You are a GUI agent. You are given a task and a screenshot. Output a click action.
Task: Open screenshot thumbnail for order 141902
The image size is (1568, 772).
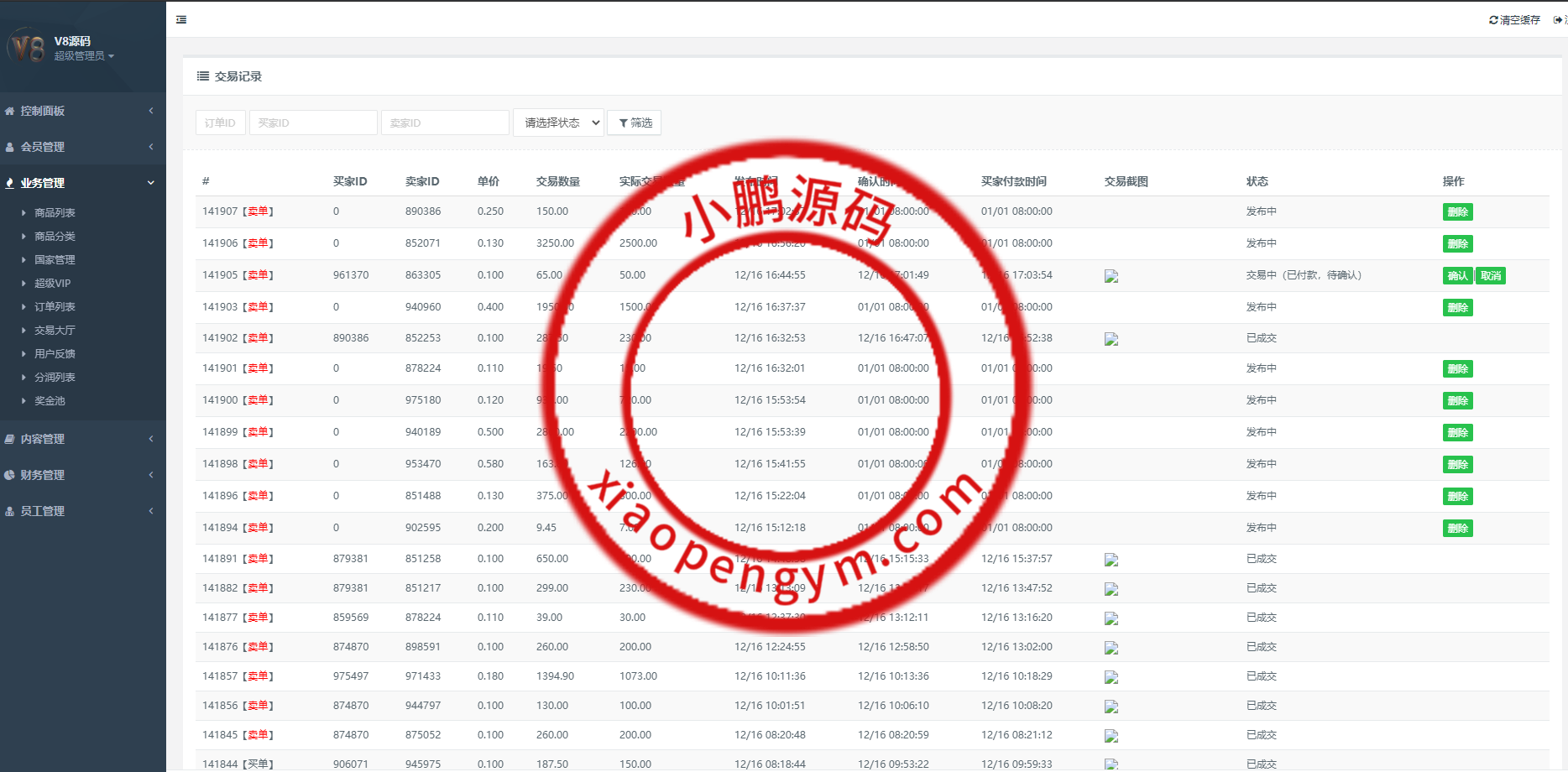click(x=1111, y=339)
